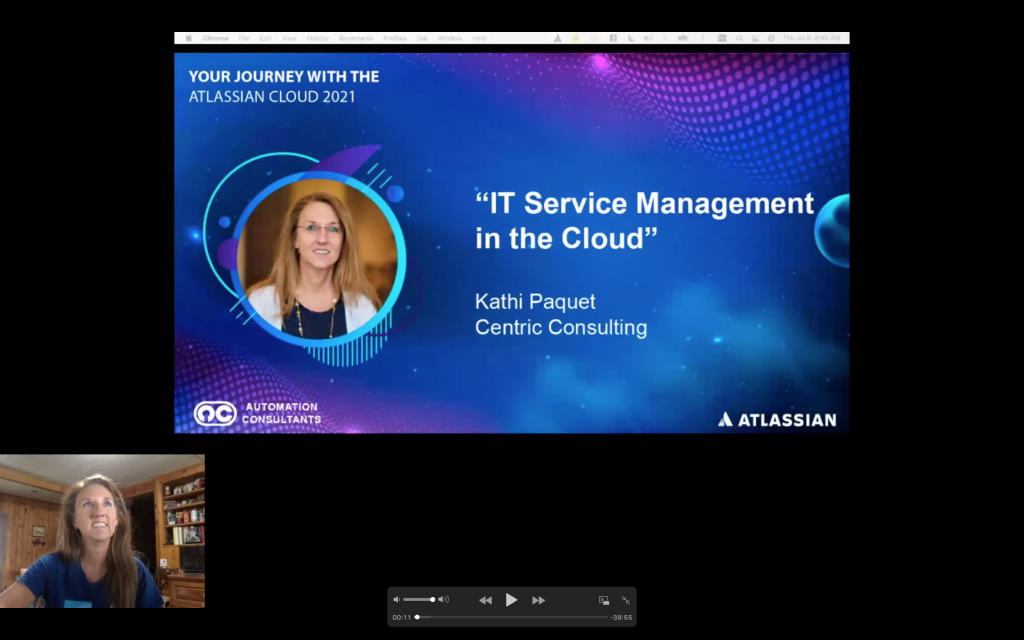This screenshot has width=1024, height=640.
Task: Fast-forward the video using the forward button
Action: coord(538,600)
